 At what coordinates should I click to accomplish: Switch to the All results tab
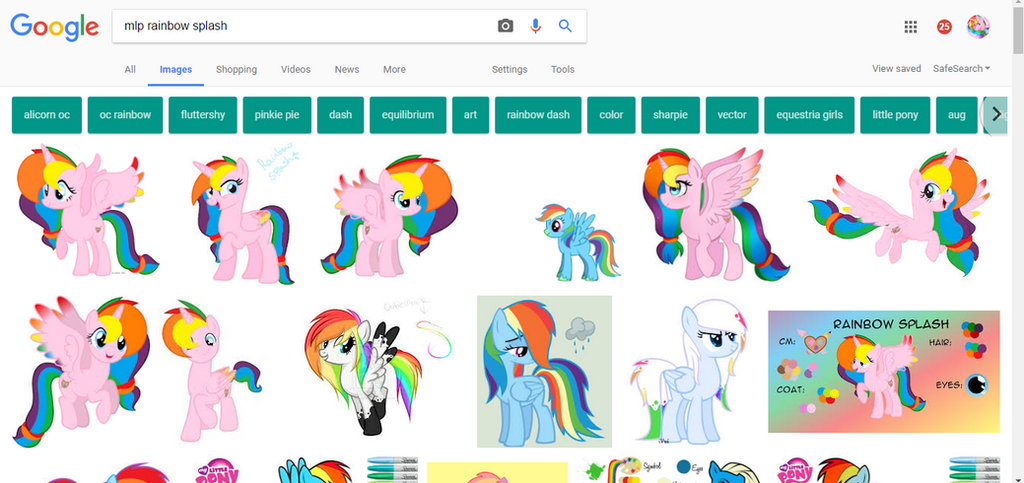(130, 69)
